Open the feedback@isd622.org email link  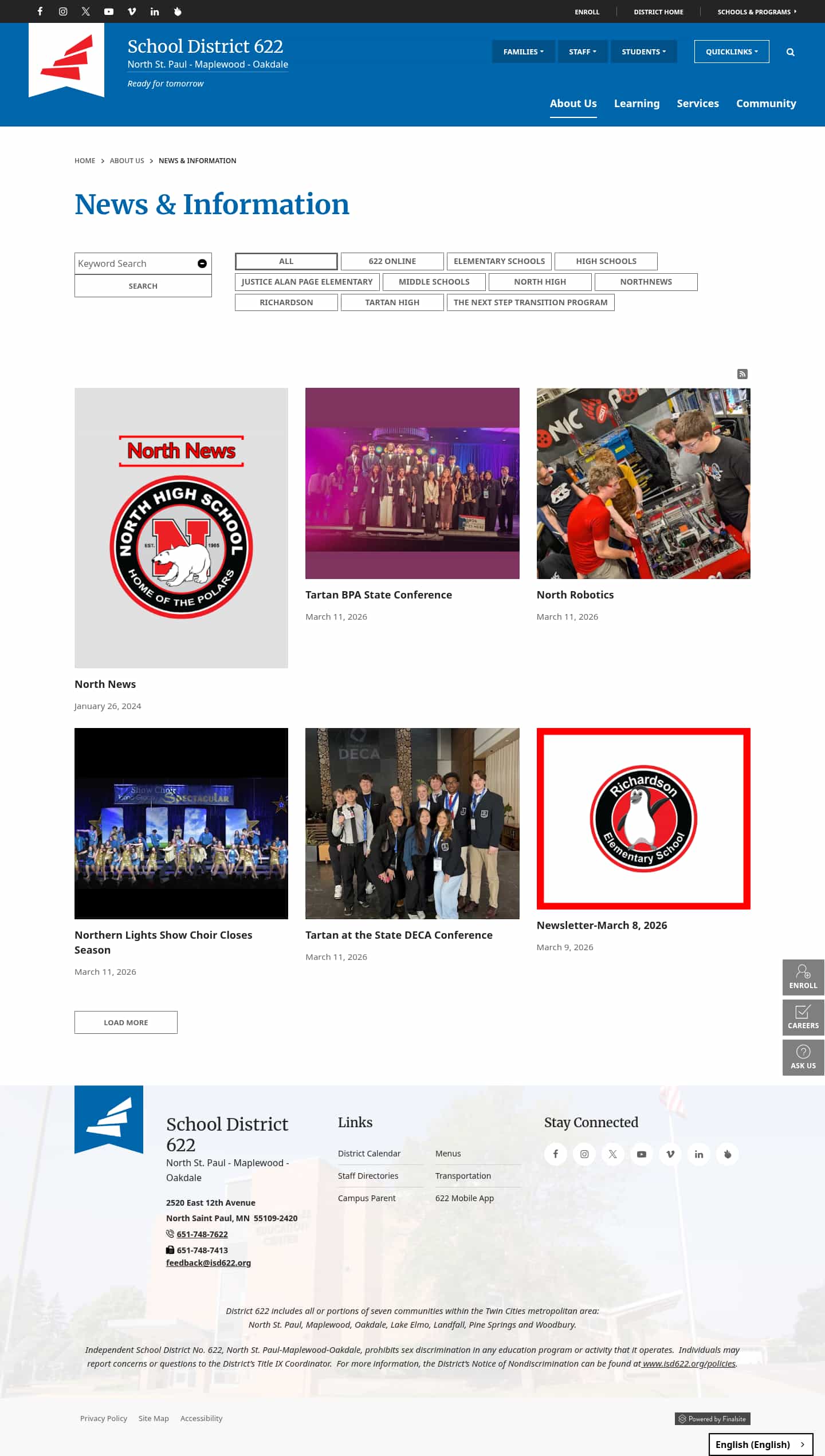coord(209,1263)
